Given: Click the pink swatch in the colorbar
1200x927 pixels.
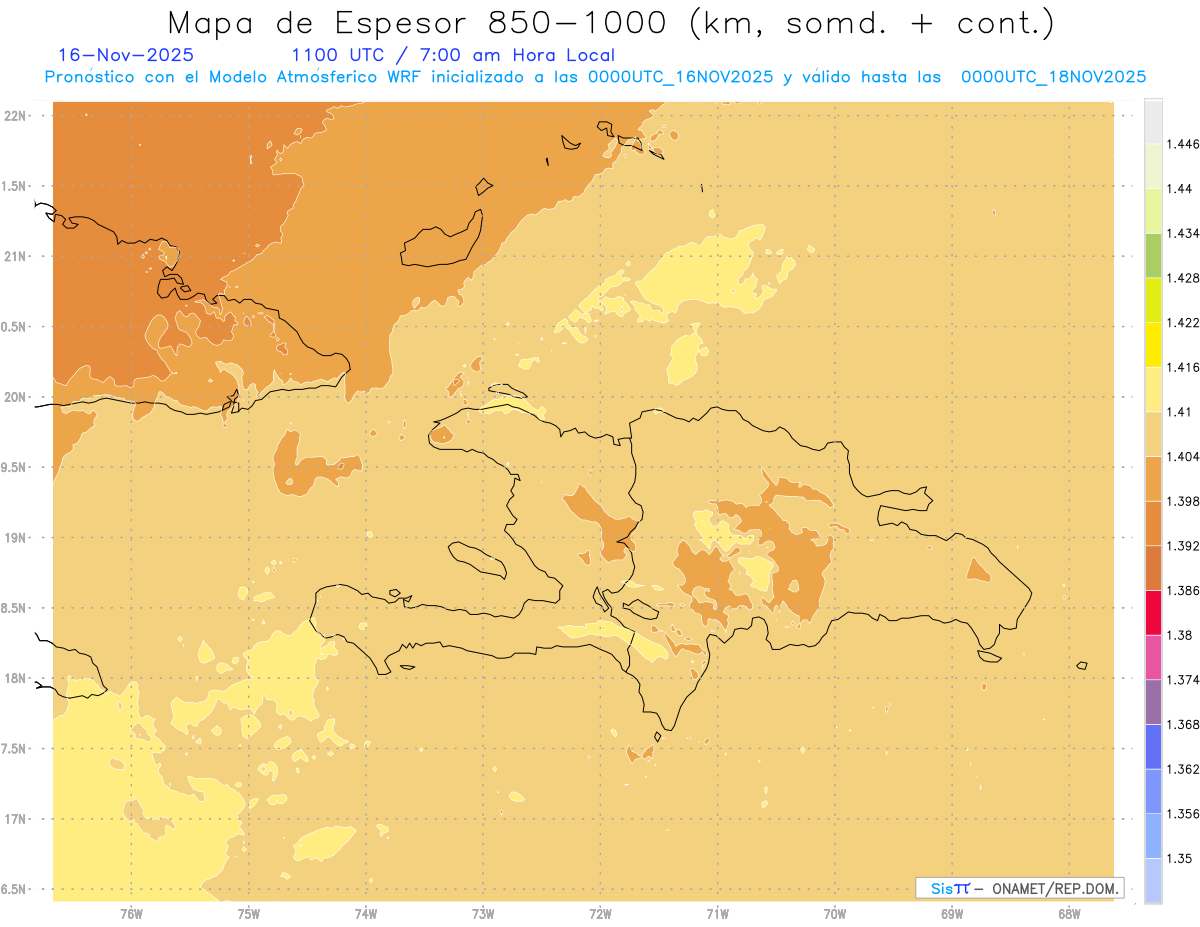Looking at the screenshot, I should tap(1153, 657).
